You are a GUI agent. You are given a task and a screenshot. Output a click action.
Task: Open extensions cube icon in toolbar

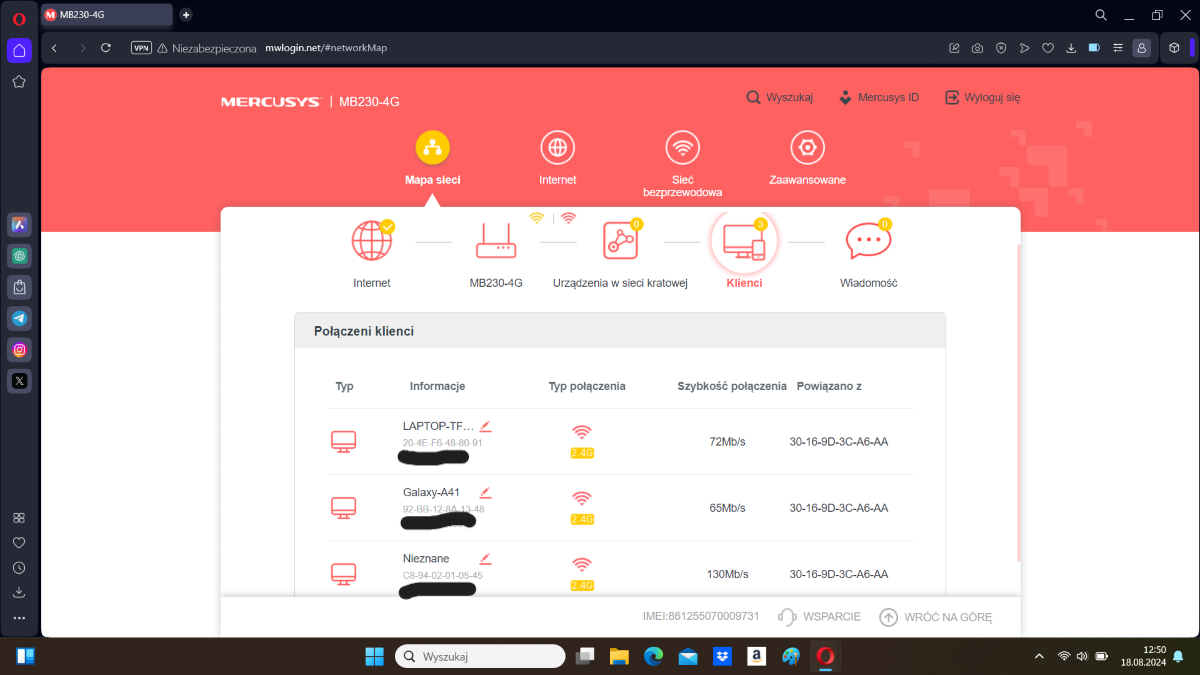pyautogui.click(x=1175, y=48)
